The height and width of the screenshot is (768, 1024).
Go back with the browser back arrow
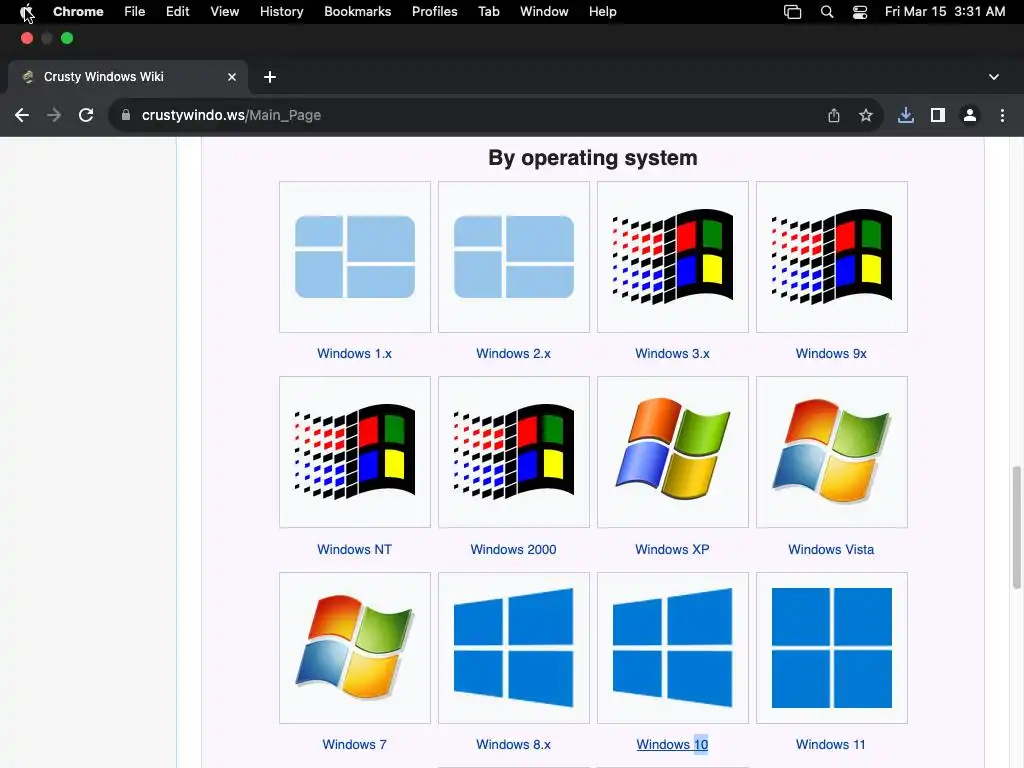tap(22, 116)
